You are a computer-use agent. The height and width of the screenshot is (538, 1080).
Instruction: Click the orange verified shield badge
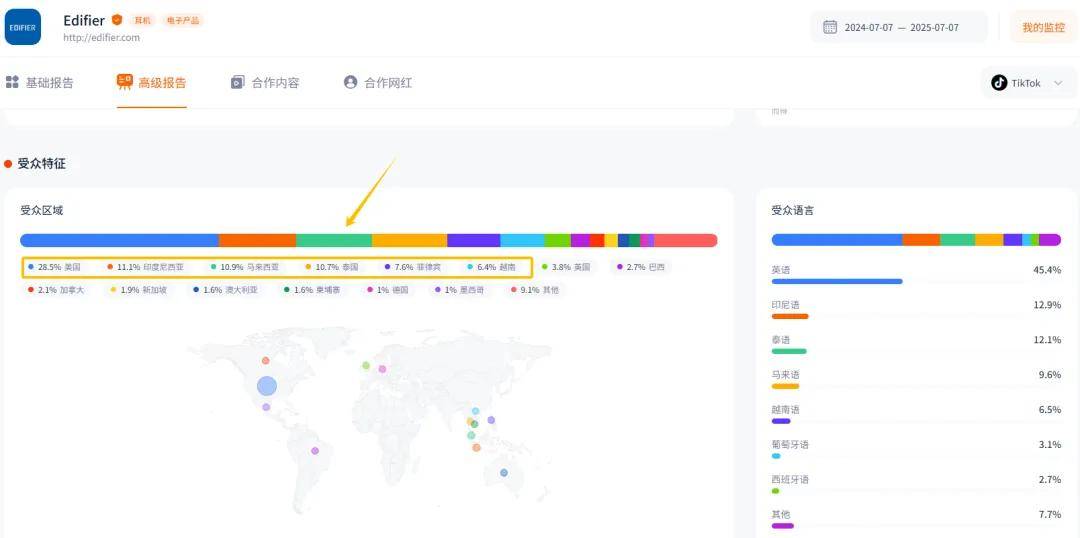pos(117,20)
